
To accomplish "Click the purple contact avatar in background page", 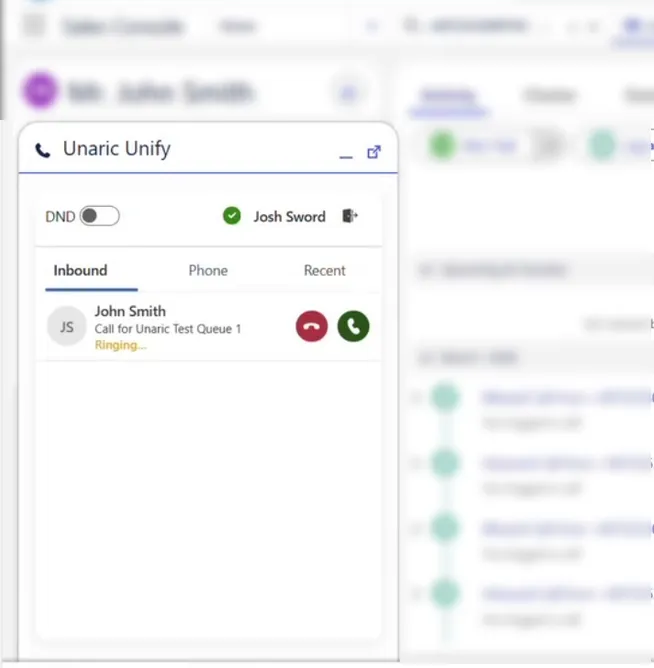I will 40,90.
